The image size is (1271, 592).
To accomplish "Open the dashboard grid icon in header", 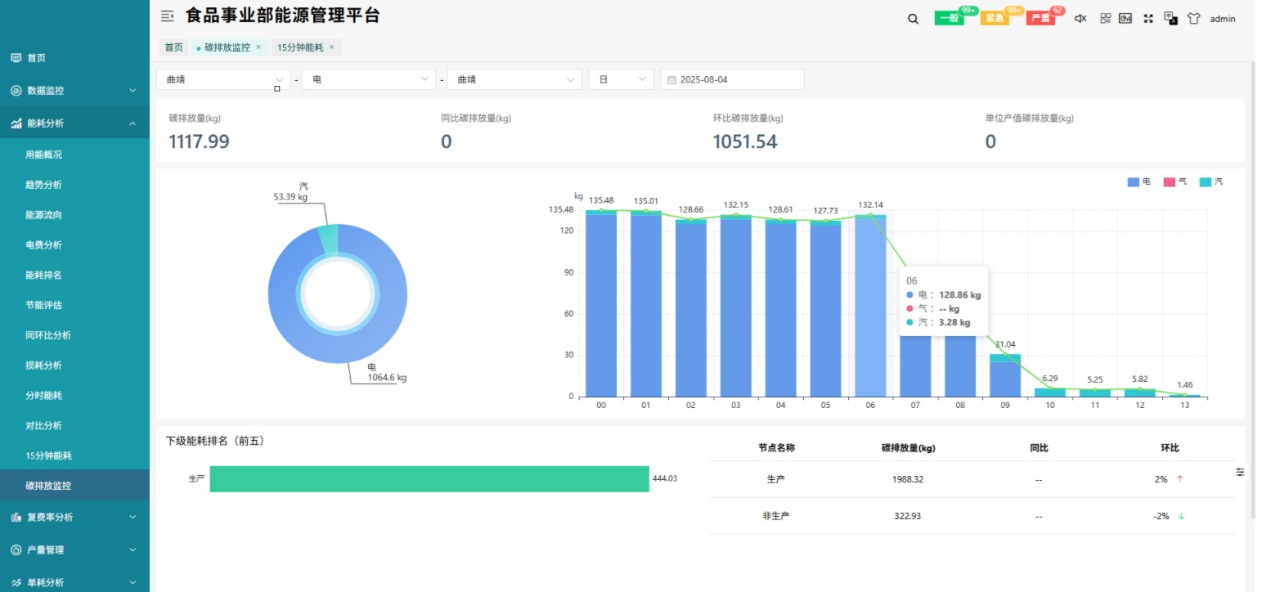I will [1105, 18].
